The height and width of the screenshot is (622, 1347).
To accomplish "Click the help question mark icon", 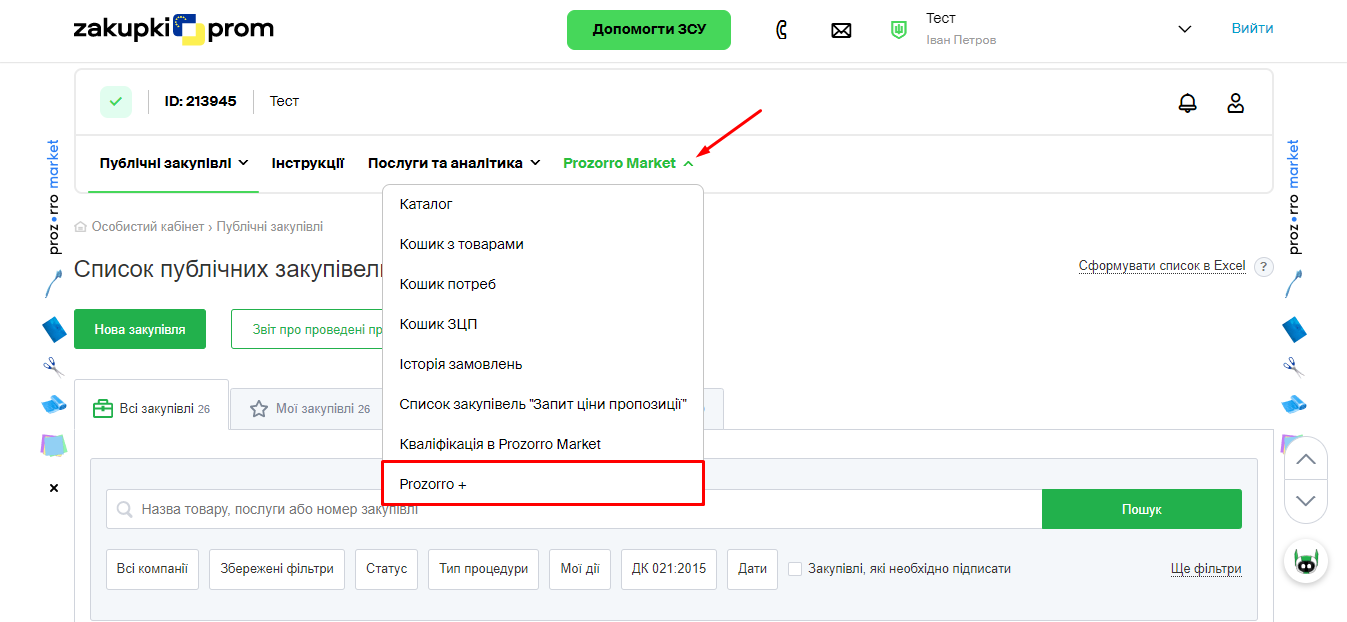I will pyautogui.click(x=1264, y=267).
